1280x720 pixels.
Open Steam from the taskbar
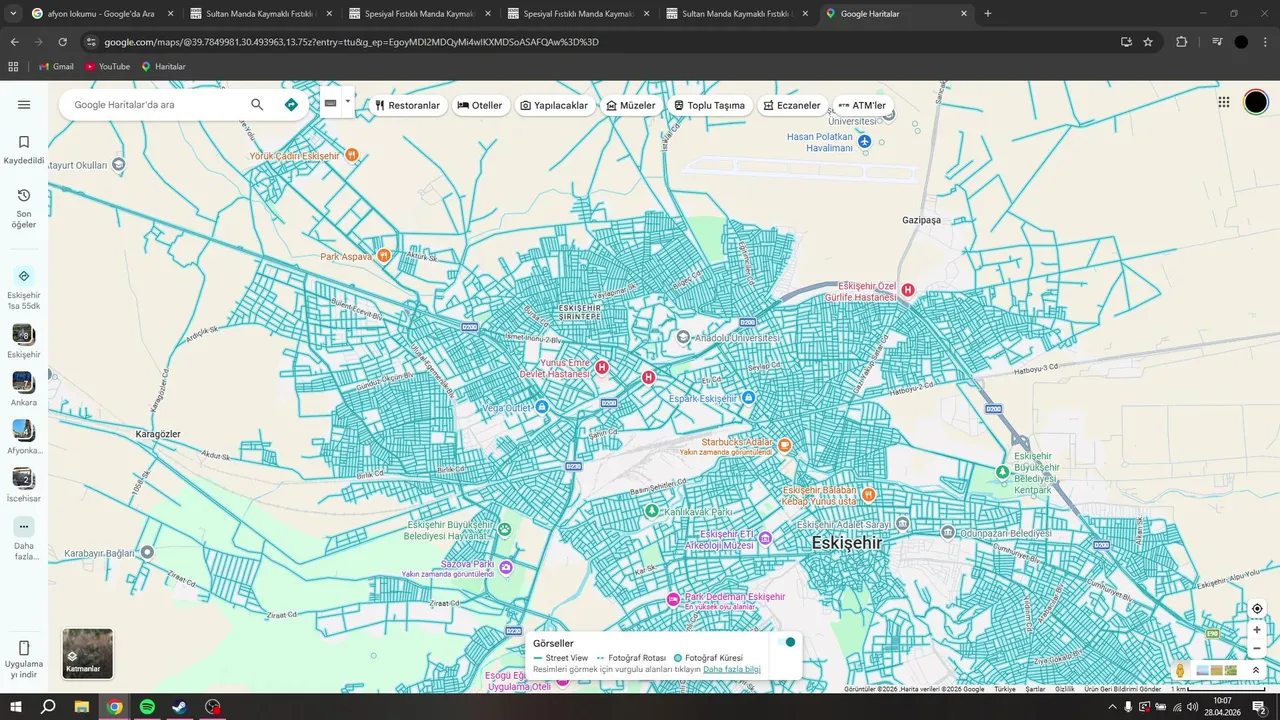coord(179,707)
